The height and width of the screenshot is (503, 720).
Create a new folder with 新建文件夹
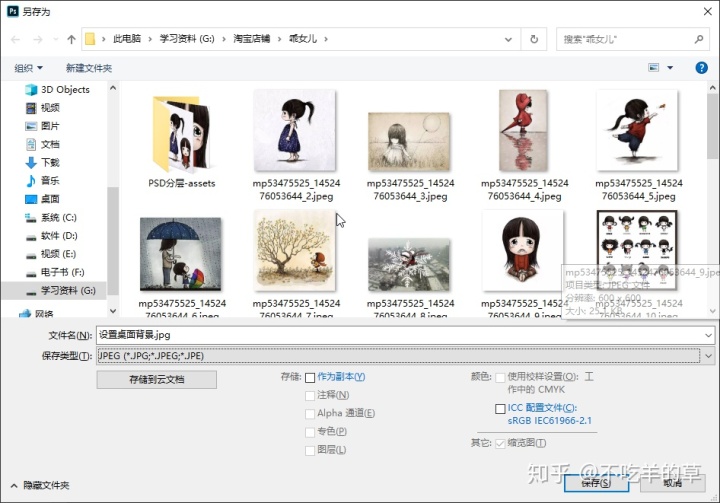tap(89, 68)
